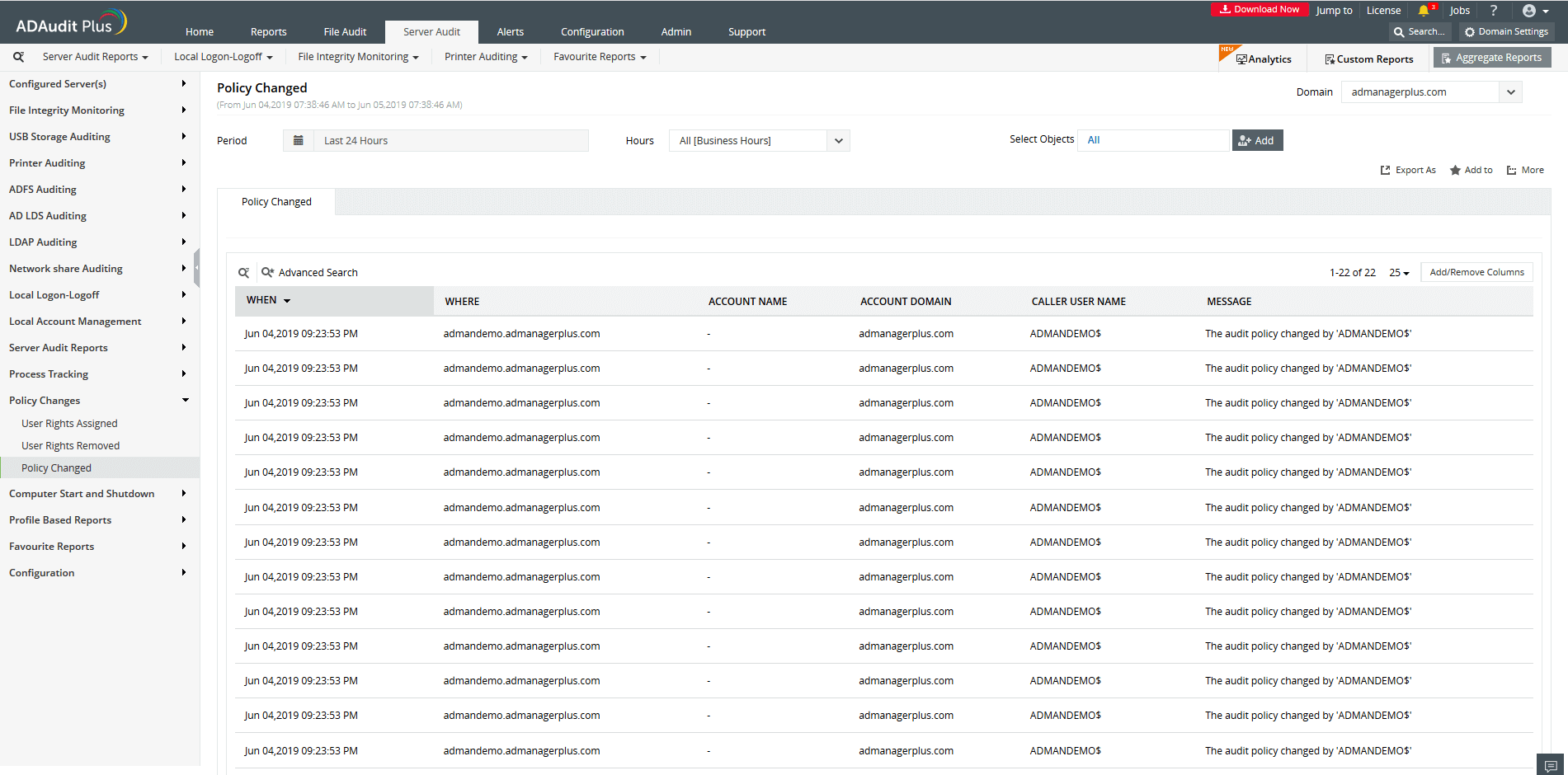Open the Analytics view
Viewport: 1568px width, 775px height.
click(x=1264, y=59)
